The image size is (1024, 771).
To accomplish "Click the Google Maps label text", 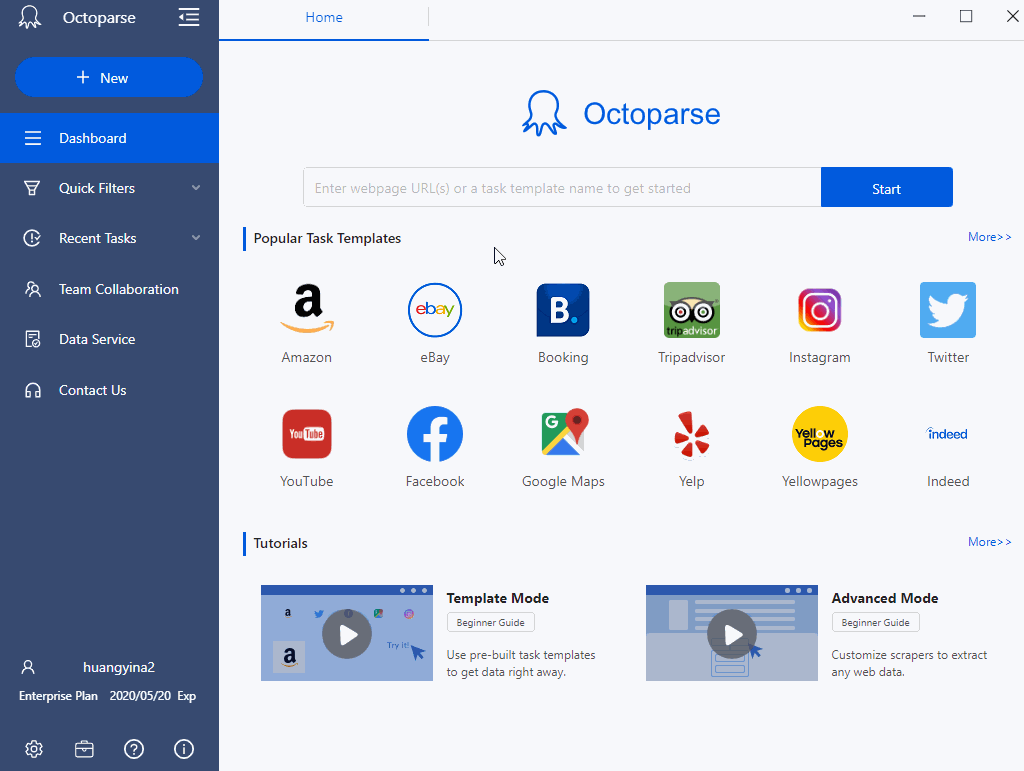I will tap(564, 481).
